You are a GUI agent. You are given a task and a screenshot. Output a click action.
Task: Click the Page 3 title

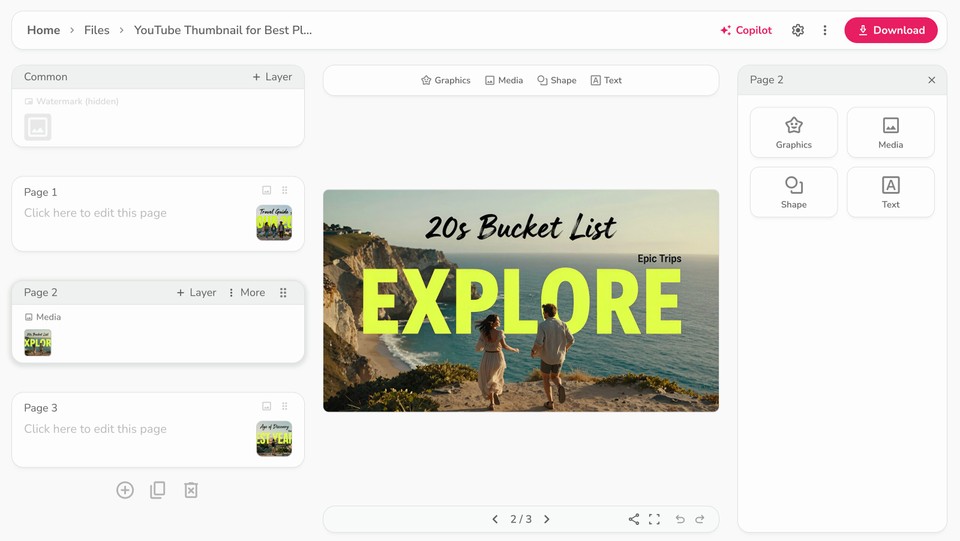[40, 408]
